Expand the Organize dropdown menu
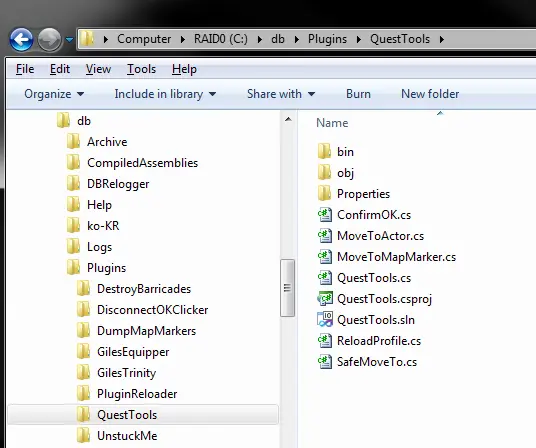 (x=54, y=94)
